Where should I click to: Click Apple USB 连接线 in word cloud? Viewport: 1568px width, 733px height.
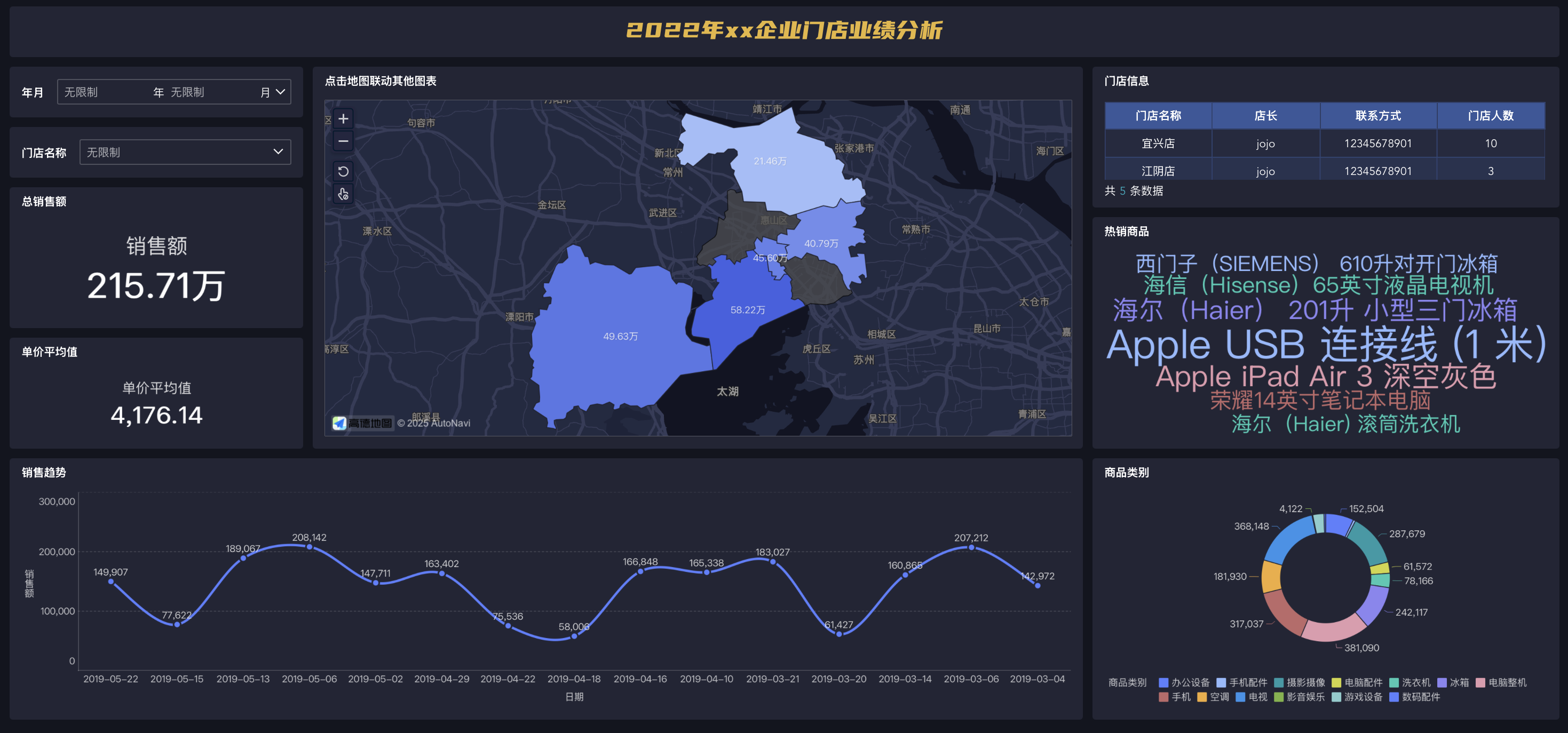point(1326,344)
